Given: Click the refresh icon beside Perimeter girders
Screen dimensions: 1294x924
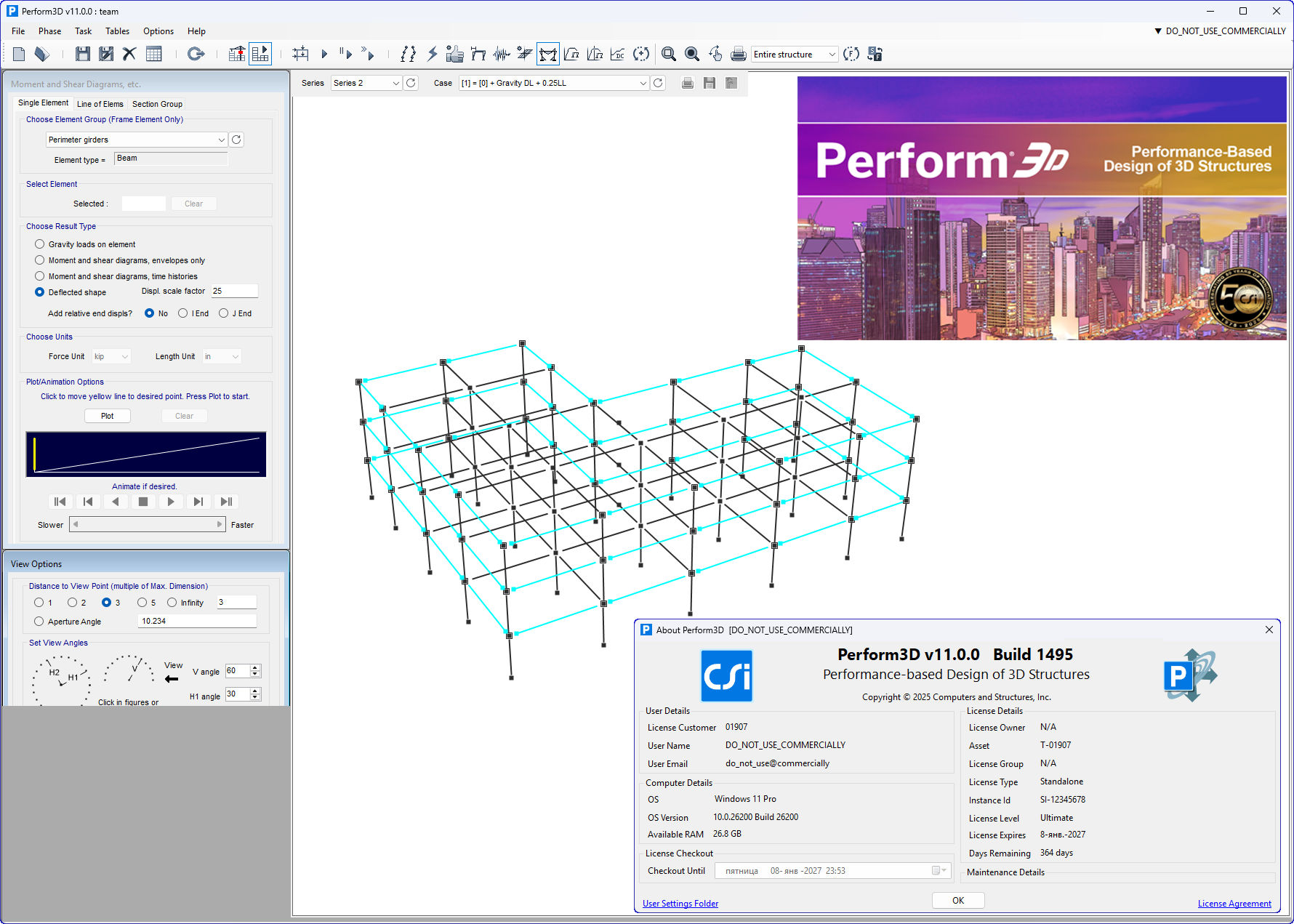Looking at the screenshot, I should 236,140.
